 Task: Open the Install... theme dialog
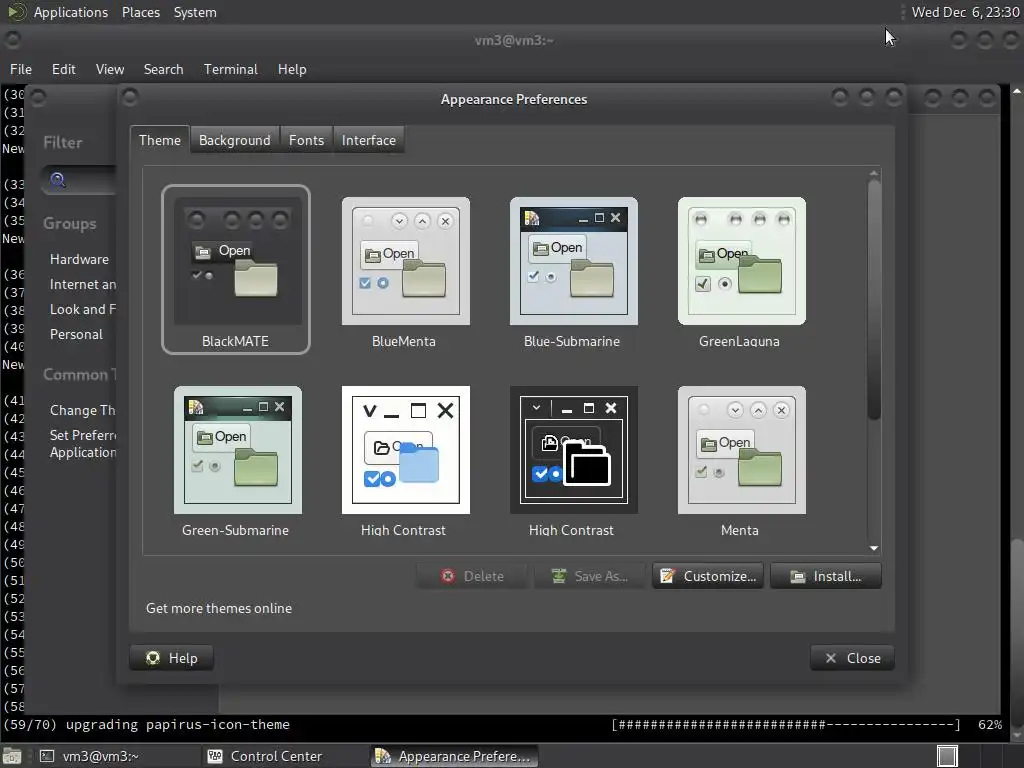(825, 576)
